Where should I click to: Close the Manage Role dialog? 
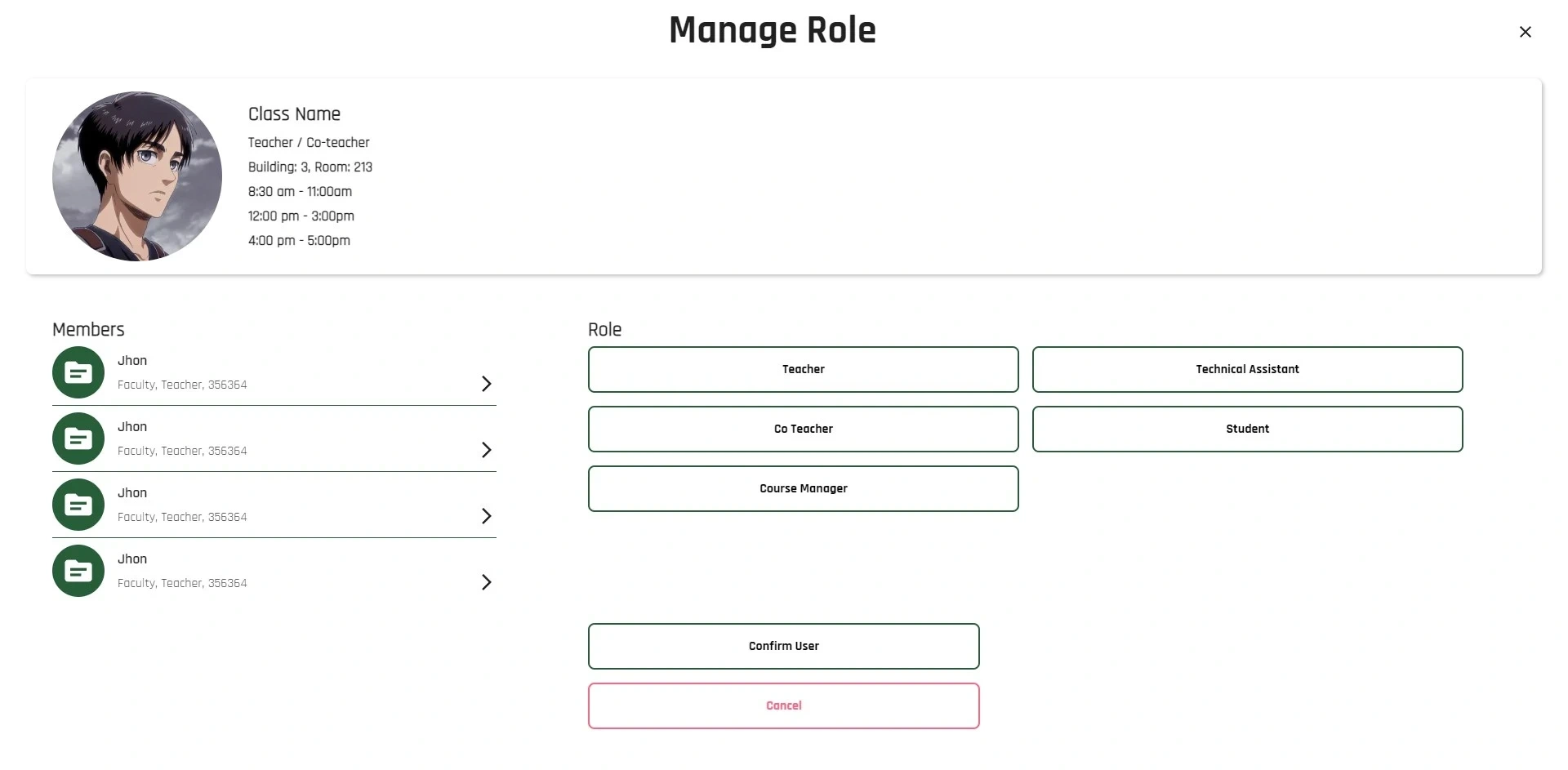pyautogui.click(x=1525, y=32)
